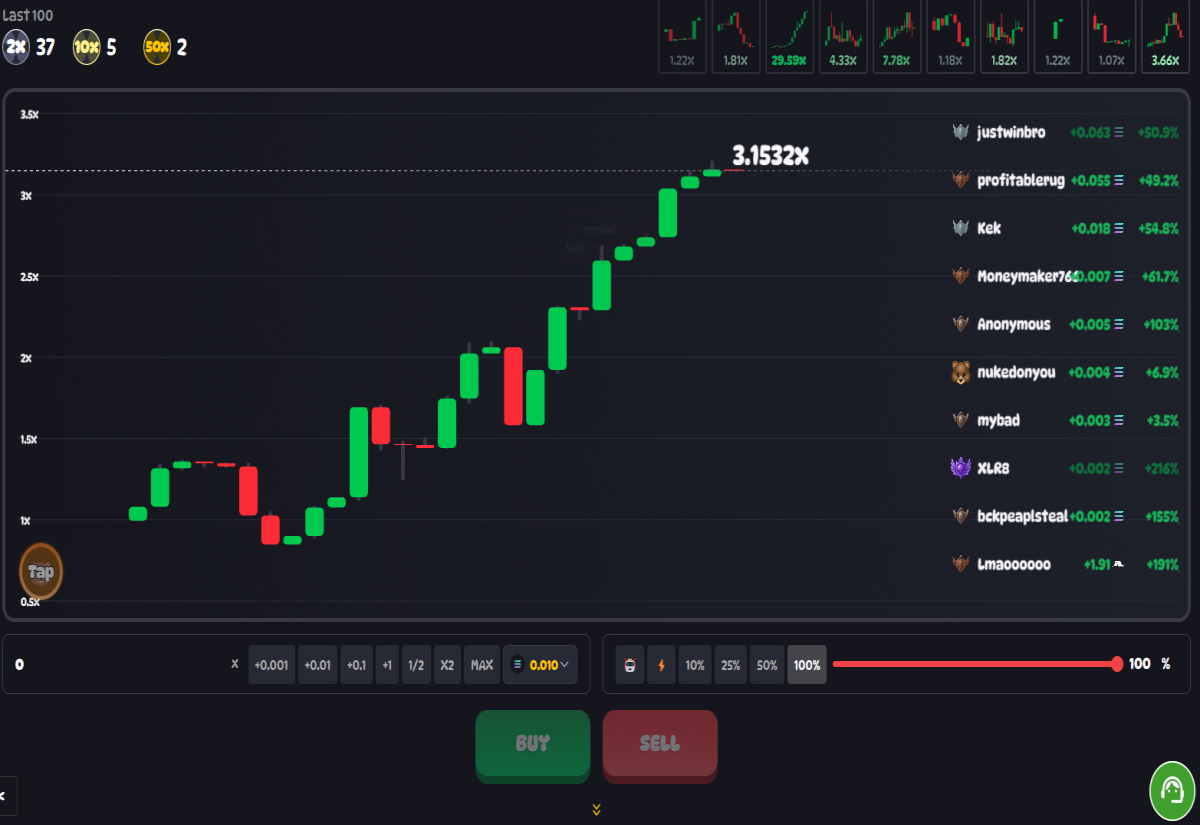The width and height of the screenshot is (1200, 825).
Task: Select the 100% sell percentage option
Action: (x=807, y=665)
